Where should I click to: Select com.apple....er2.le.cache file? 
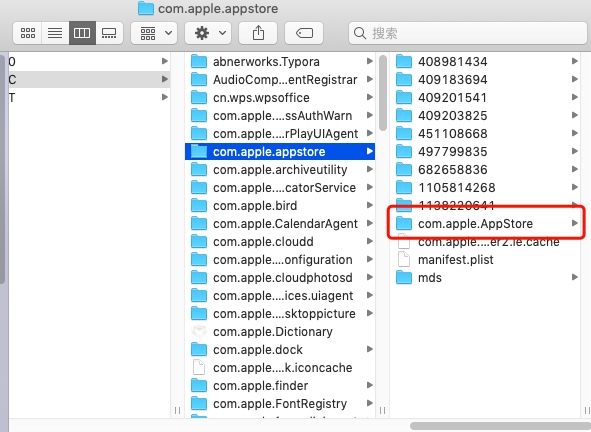point(486,242)
